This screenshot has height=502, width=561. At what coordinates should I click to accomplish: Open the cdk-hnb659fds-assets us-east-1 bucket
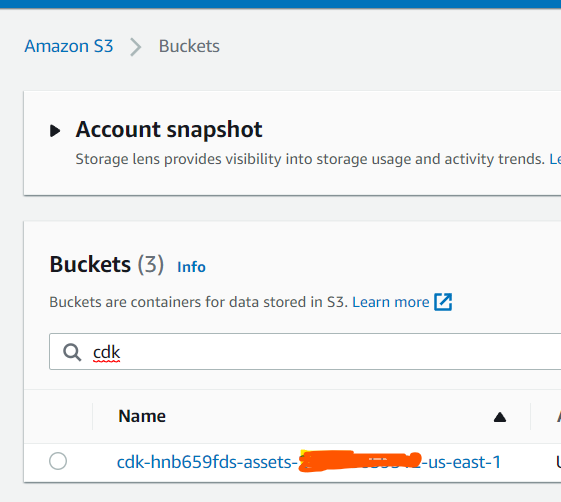[x=309, y=462]
